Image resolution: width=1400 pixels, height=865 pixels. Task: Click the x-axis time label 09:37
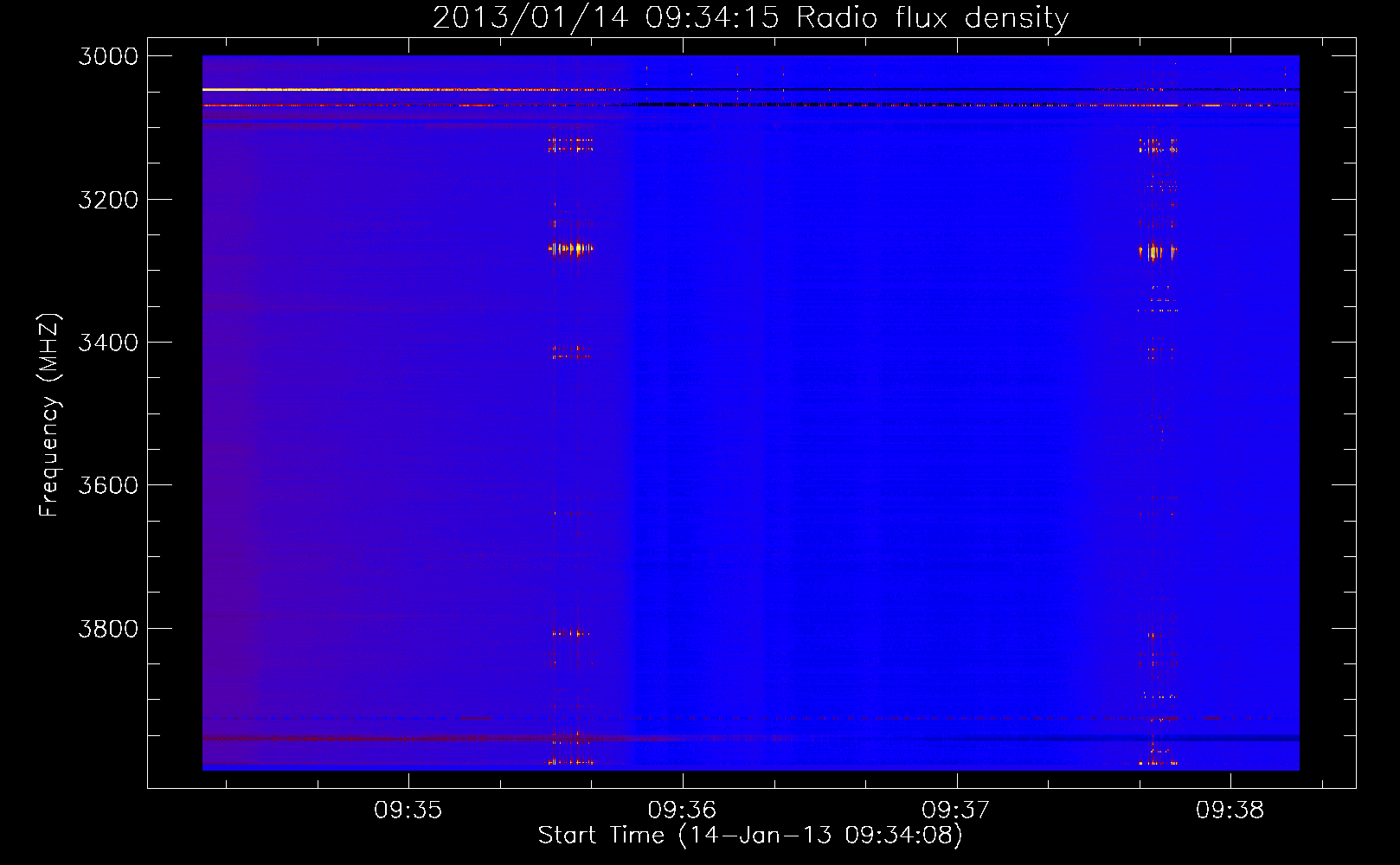[x=956, y=811]
